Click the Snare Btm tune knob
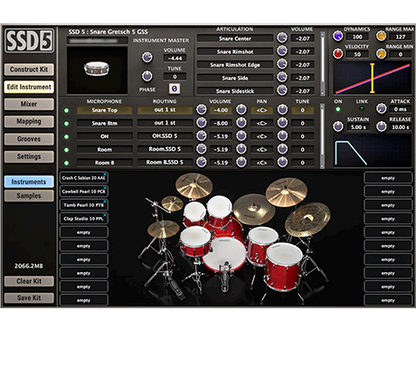 tap(282, 123)
